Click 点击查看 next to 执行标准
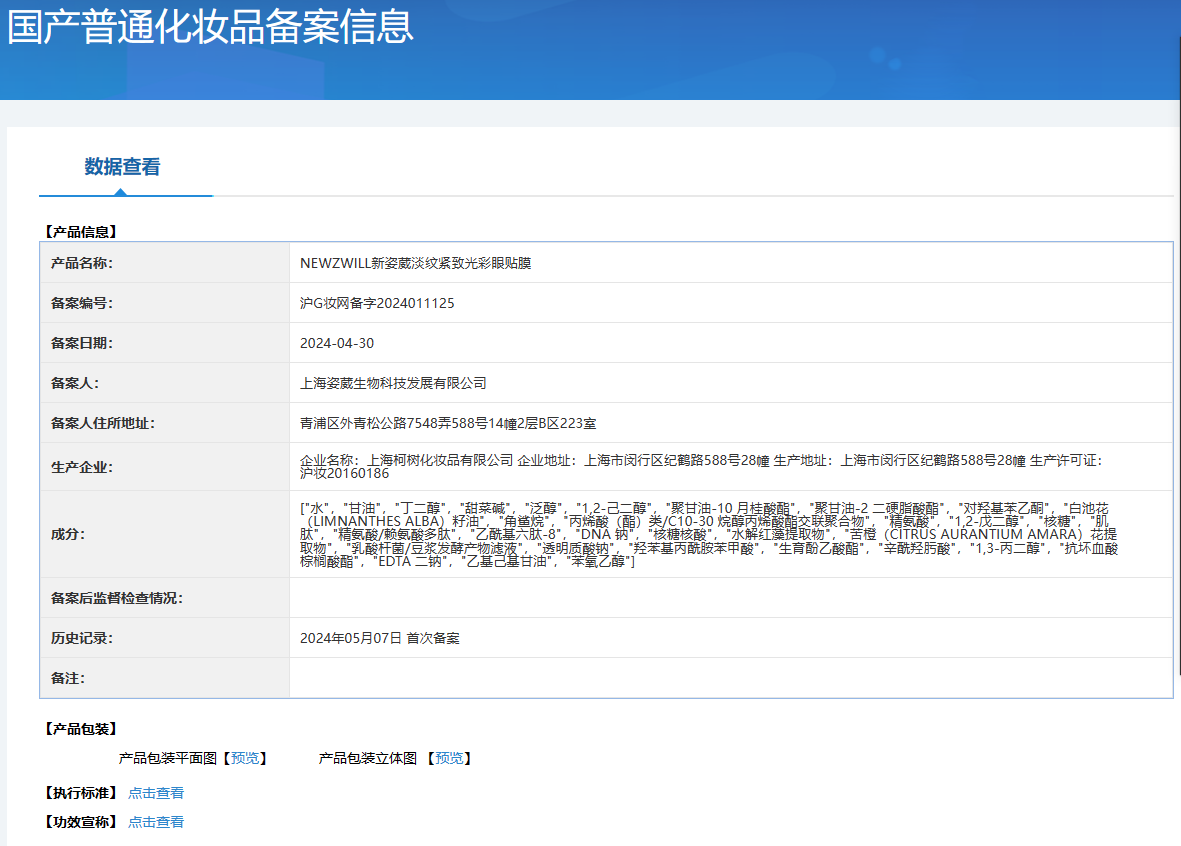This screenshot has height=846, width=1181. click(x=156, y=792)
